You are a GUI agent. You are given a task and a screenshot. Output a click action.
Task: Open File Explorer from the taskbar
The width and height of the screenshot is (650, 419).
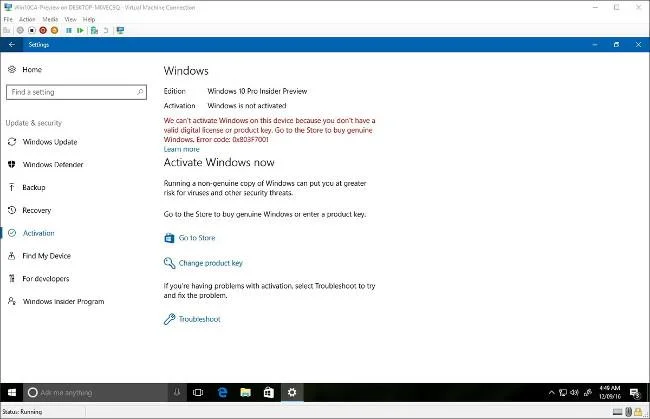click(245, 392)
